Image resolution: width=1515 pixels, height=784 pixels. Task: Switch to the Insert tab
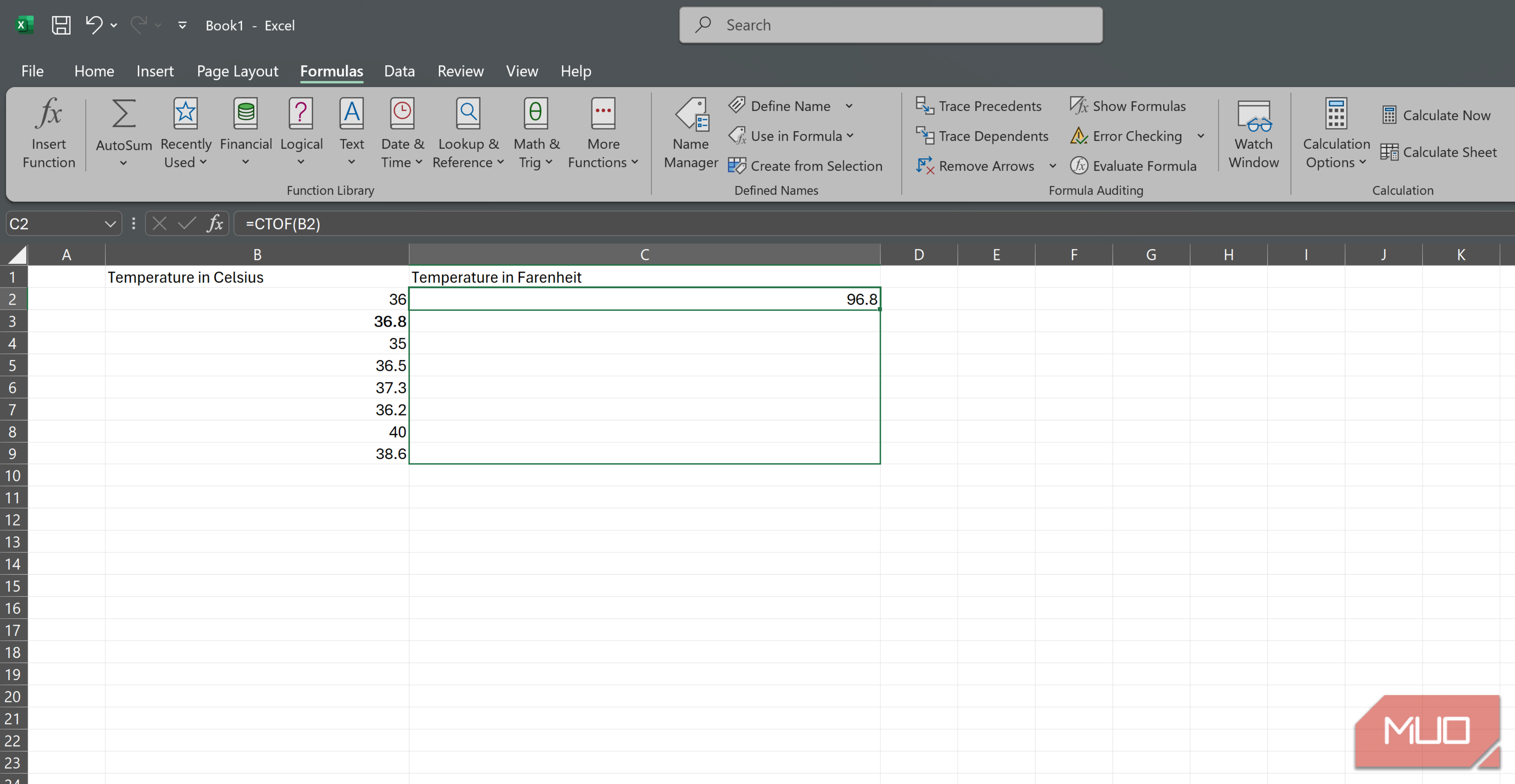pos(155,71)
